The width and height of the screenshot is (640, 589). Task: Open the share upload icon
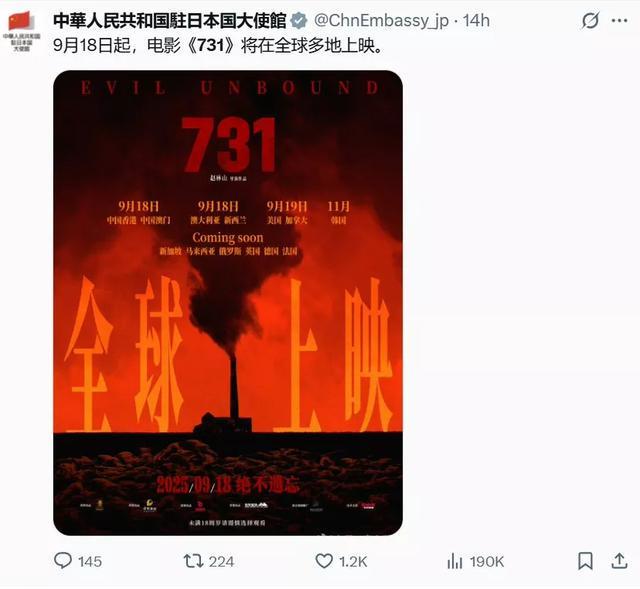point(619,561)
